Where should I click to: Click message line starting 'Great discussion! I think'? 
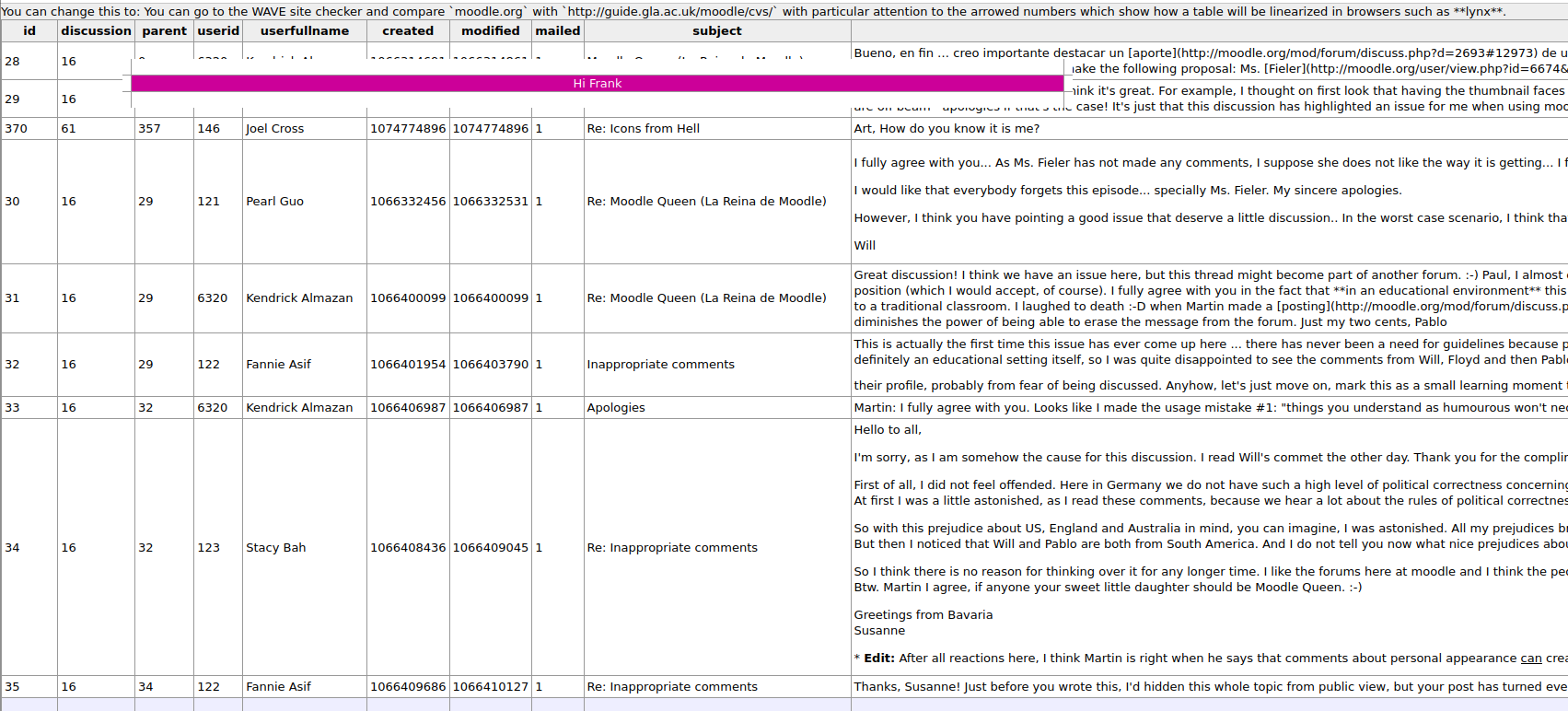coord(1210,274)
